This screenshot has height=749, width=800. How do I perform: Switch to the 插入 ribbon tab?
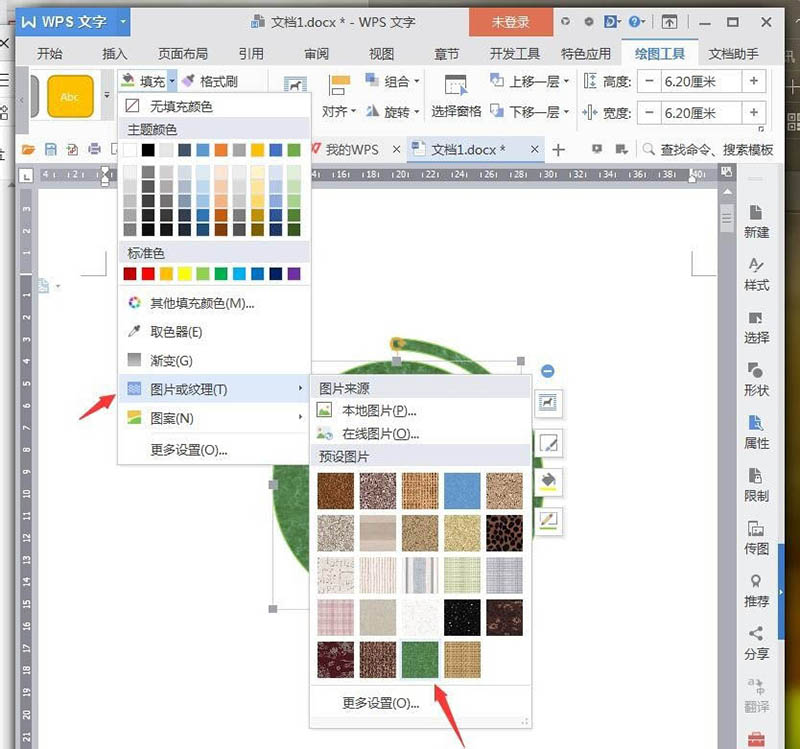tap(114, 54)
